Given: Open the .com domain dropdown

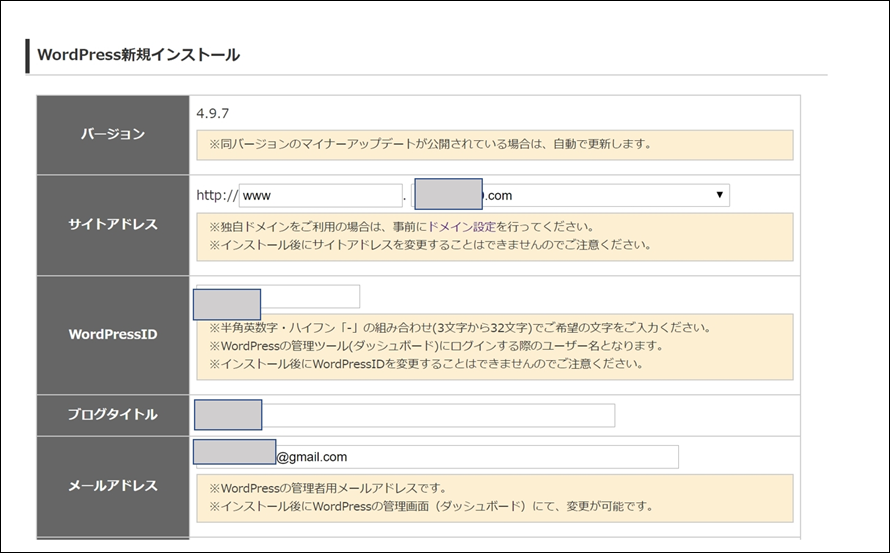Looking at the screenshot, I should 570,195.
